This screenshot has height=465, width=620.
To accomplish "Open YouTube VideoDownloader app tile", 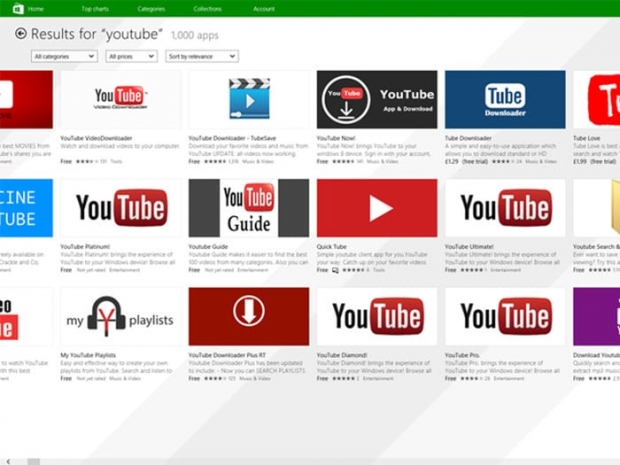I will pyautogui.click(x=120, y=99).
